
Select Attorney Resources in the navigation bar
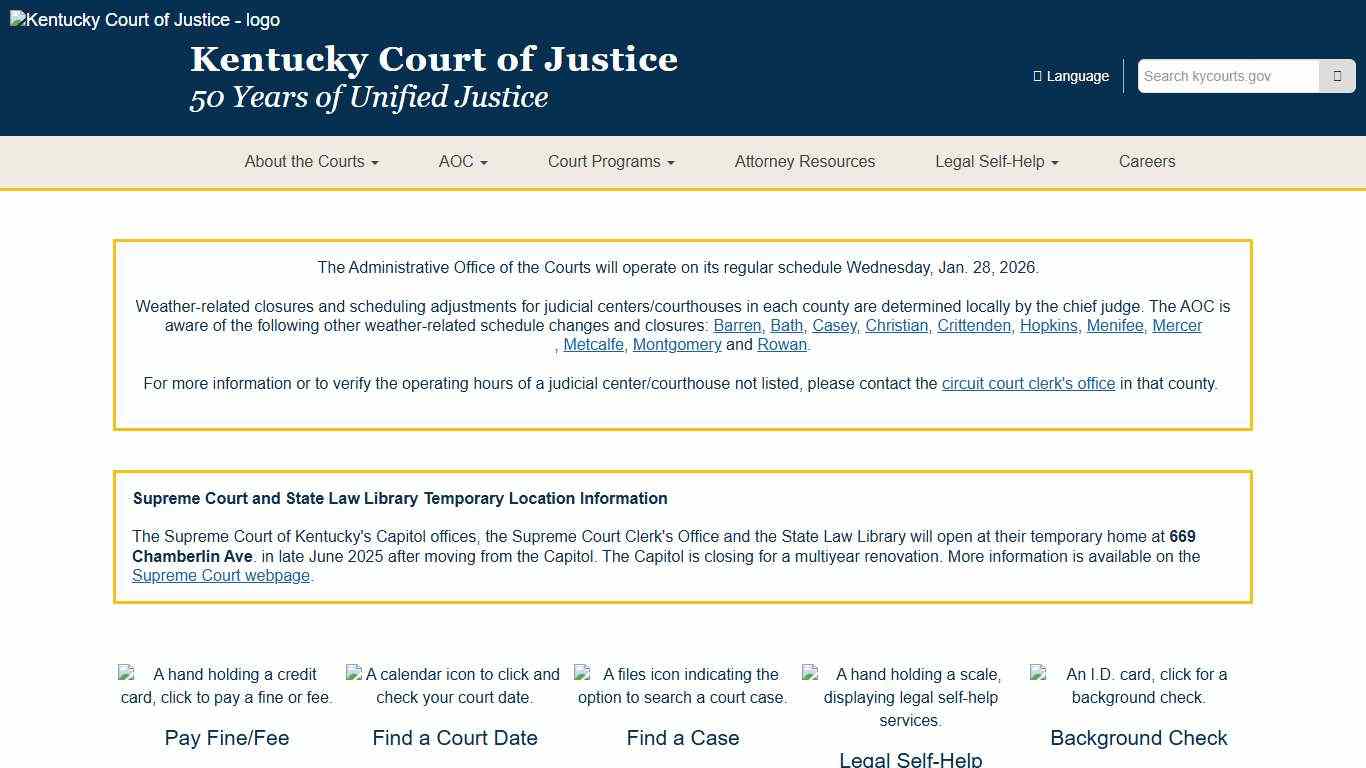click(804, 162)
